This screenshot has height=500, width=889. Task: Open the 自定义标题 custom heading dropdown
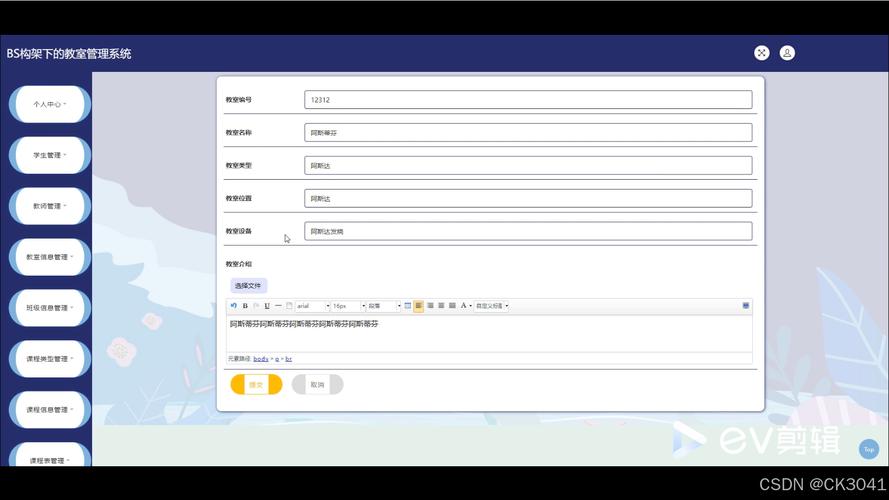(x=492, y=306)
